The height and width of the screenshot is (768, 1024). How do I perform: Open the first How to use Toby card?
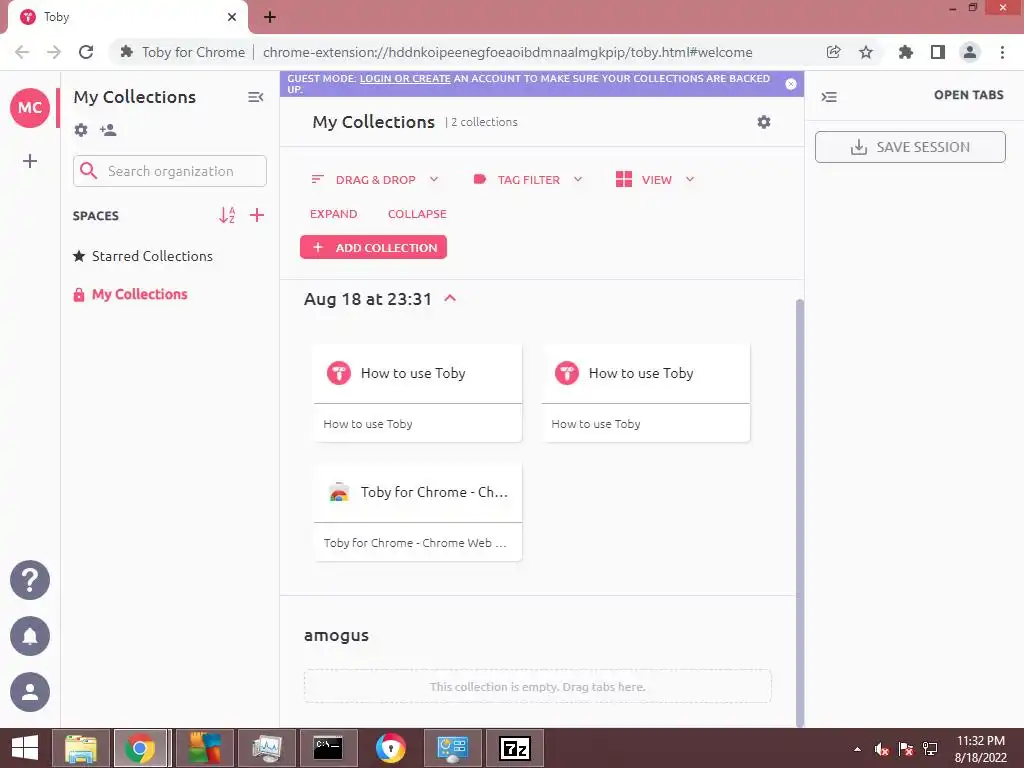click(x=417, y=393)
